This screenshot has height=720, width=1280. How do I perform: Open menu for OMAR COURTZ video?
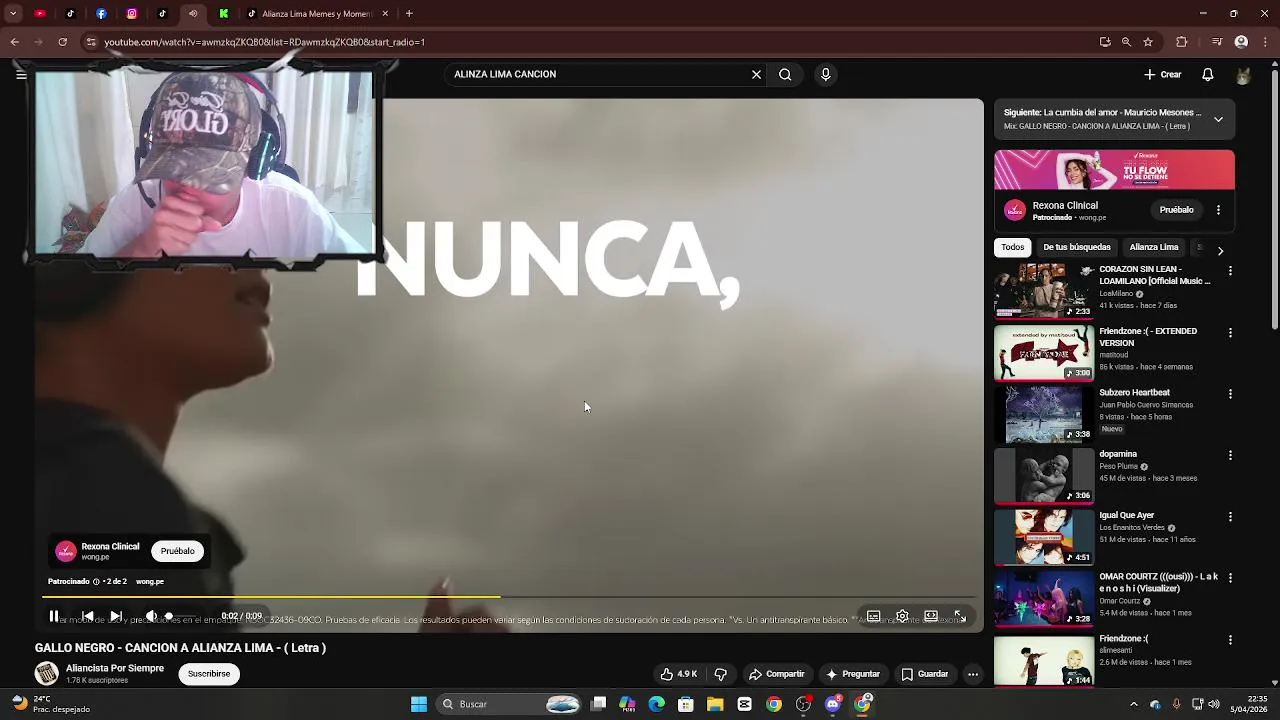tap(1230, 578)
